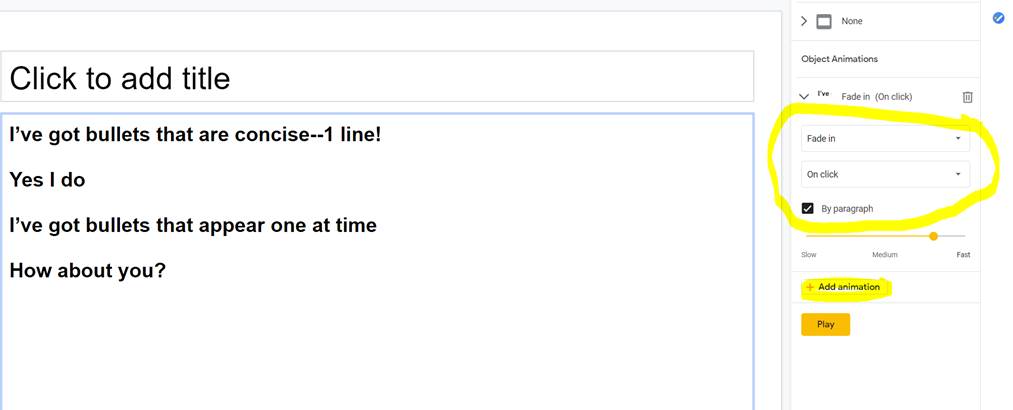Click the "Yes I do" paragraph
1013x410 pixels.
47,180
